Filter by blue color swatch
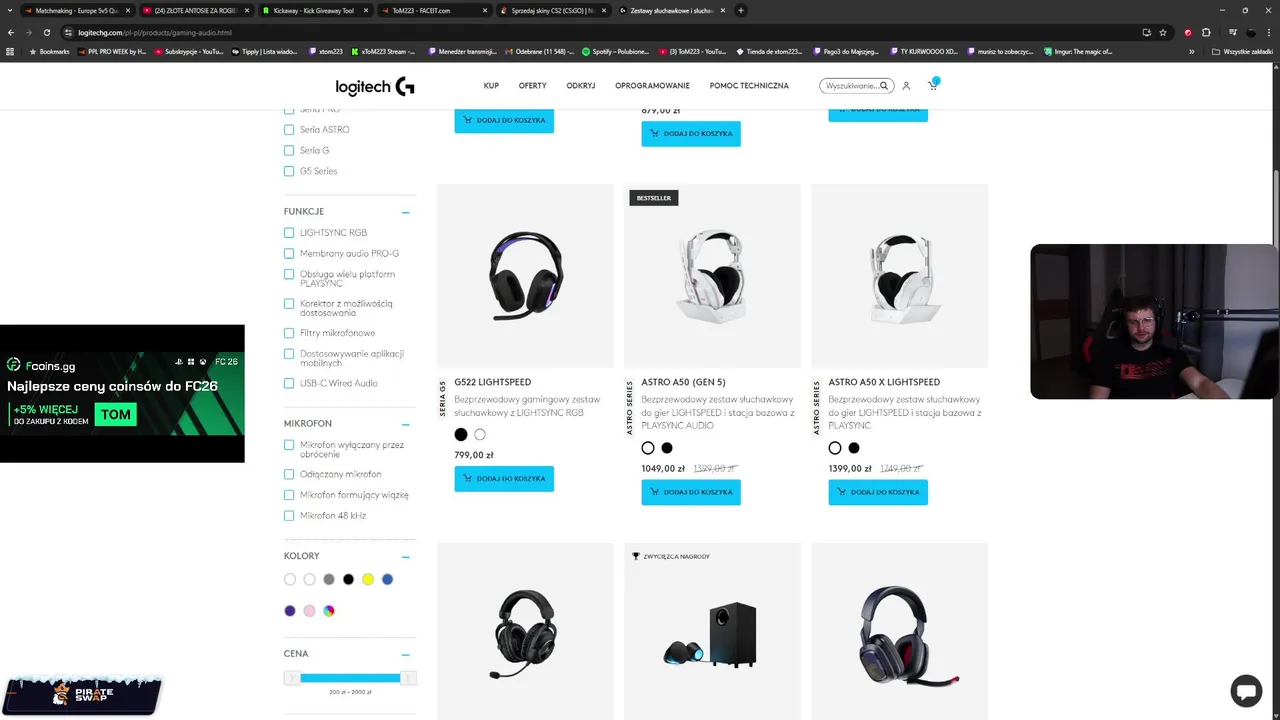Viewport: 1280px width, 720px height. 388,579
